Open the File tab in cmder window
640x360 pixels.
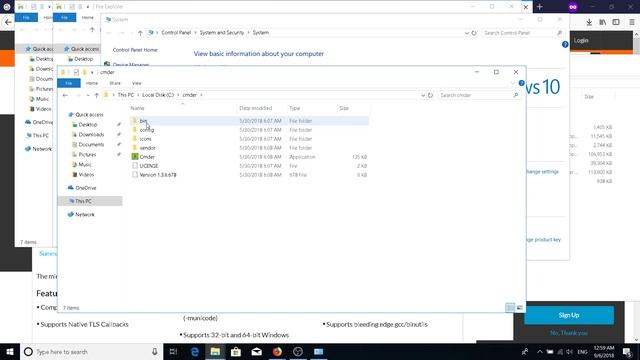click(x=69, y=83)
